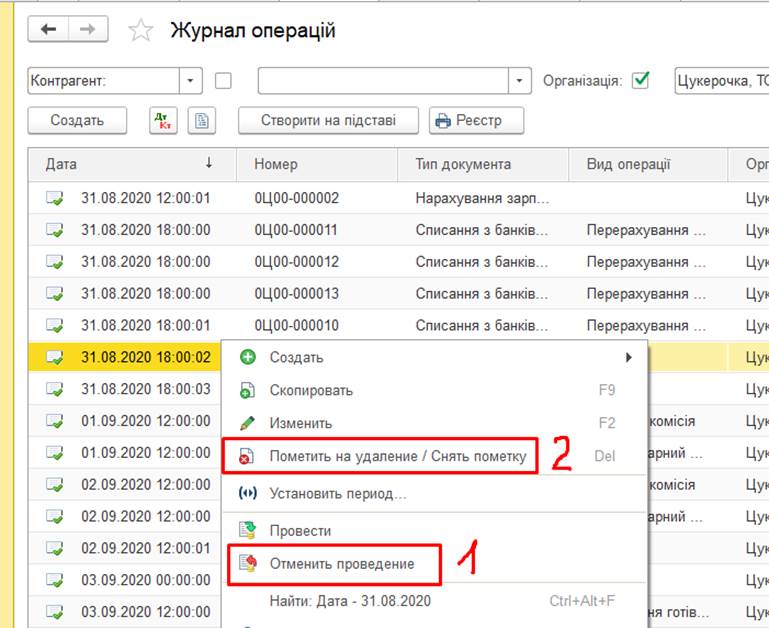Expand the contractor value dropdown arrow
769x628 pixels.
(519, 81)
